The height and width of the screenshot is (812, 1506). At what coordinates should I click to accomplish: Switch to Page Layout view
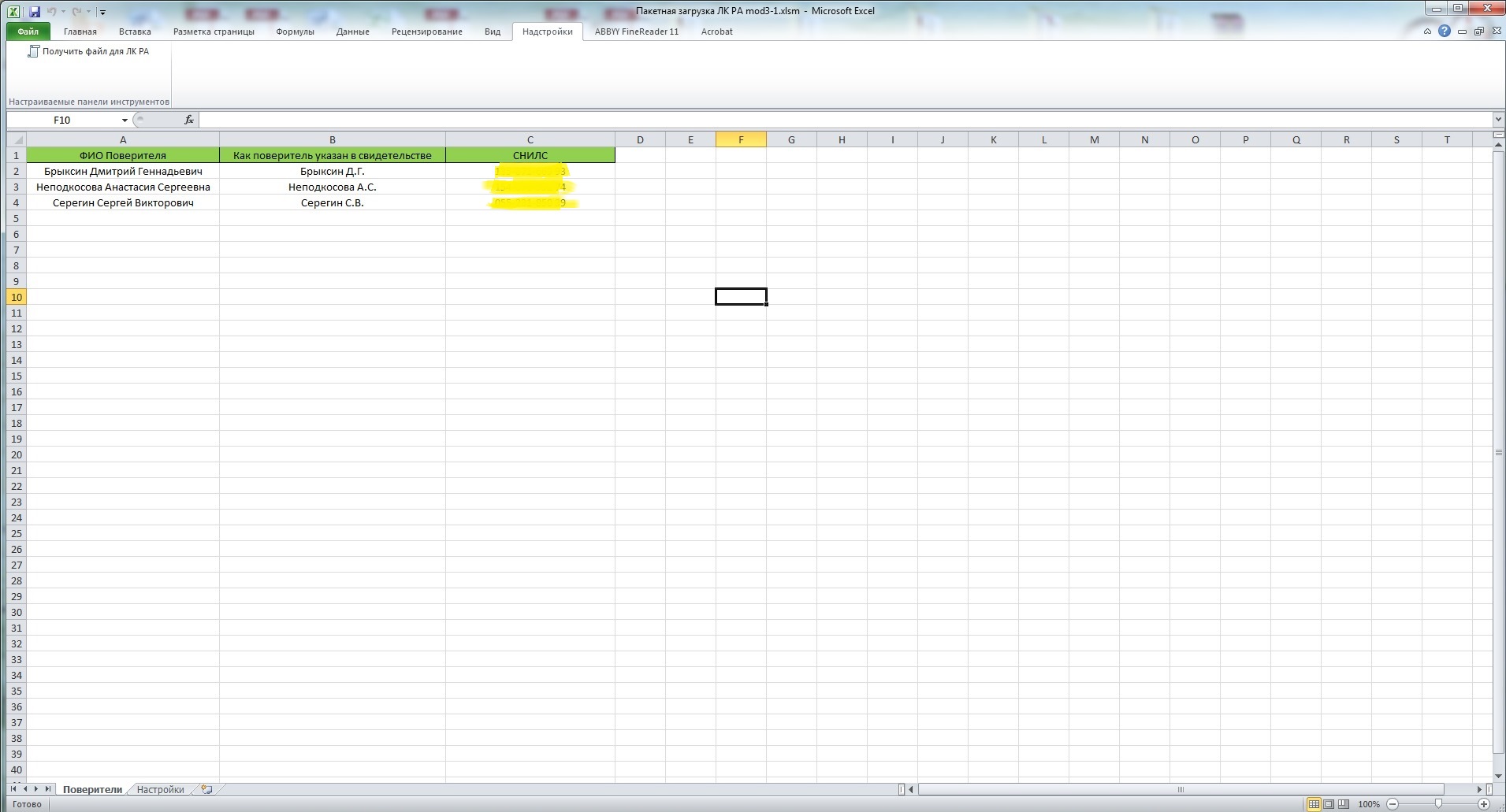click(x=1329, y=804)
